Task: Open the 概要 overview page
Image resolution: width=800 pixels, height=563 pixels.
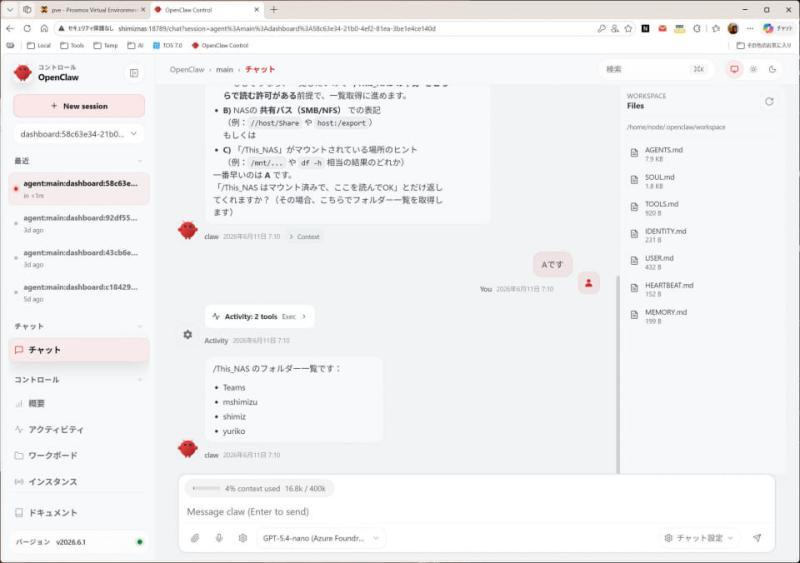Action: [x=79, y=404]
